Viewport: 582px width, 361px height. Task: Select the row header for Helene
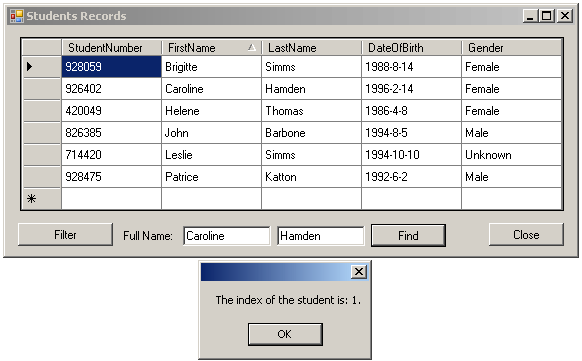(42, 111)
